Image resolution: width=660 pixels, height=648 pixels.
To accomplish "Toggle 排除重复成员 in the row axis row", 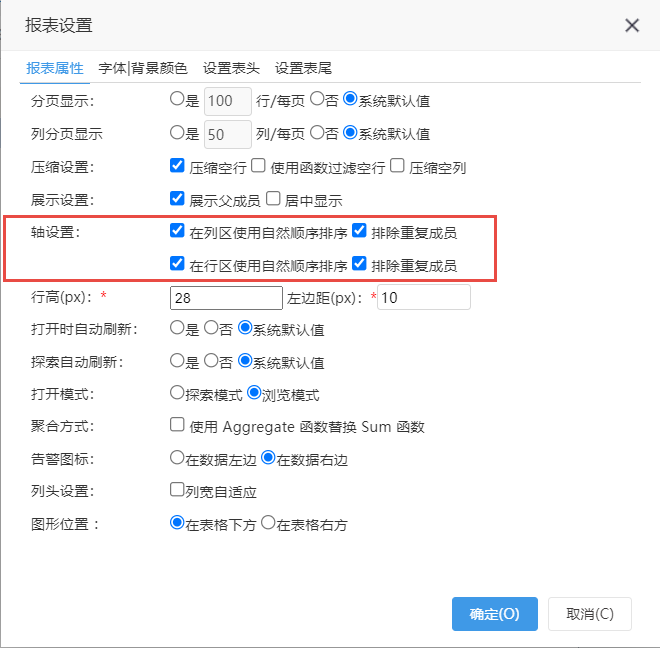I will pyautogui.click(x=359, y=263).
